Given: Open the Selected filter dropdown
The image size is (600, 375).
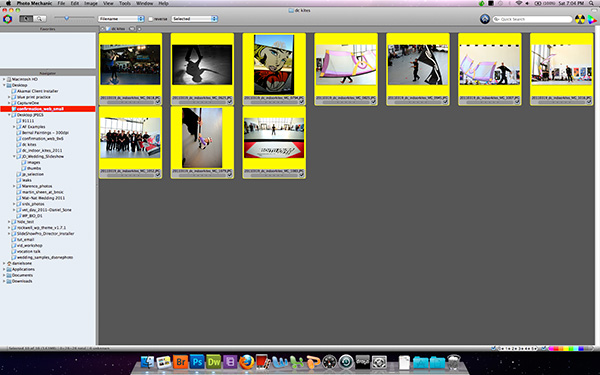Looking at the screenshot, I should pyautogui.click(x=194, y=18).
